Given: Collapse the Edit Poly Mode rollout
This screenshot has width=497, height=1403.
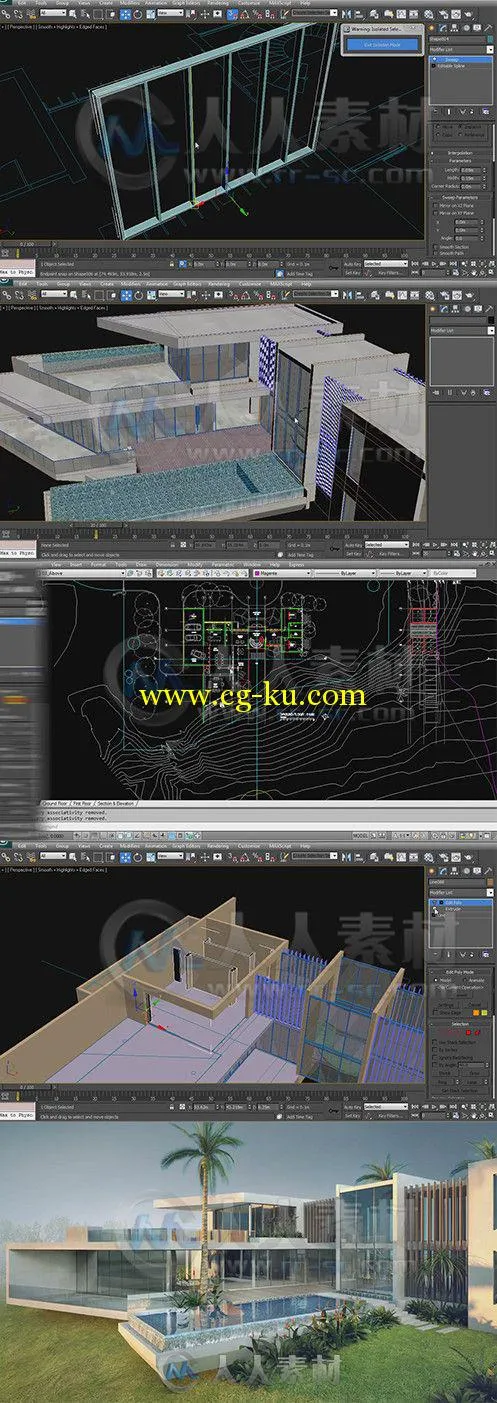Looking at the screenshot, I should pos(460,972).
